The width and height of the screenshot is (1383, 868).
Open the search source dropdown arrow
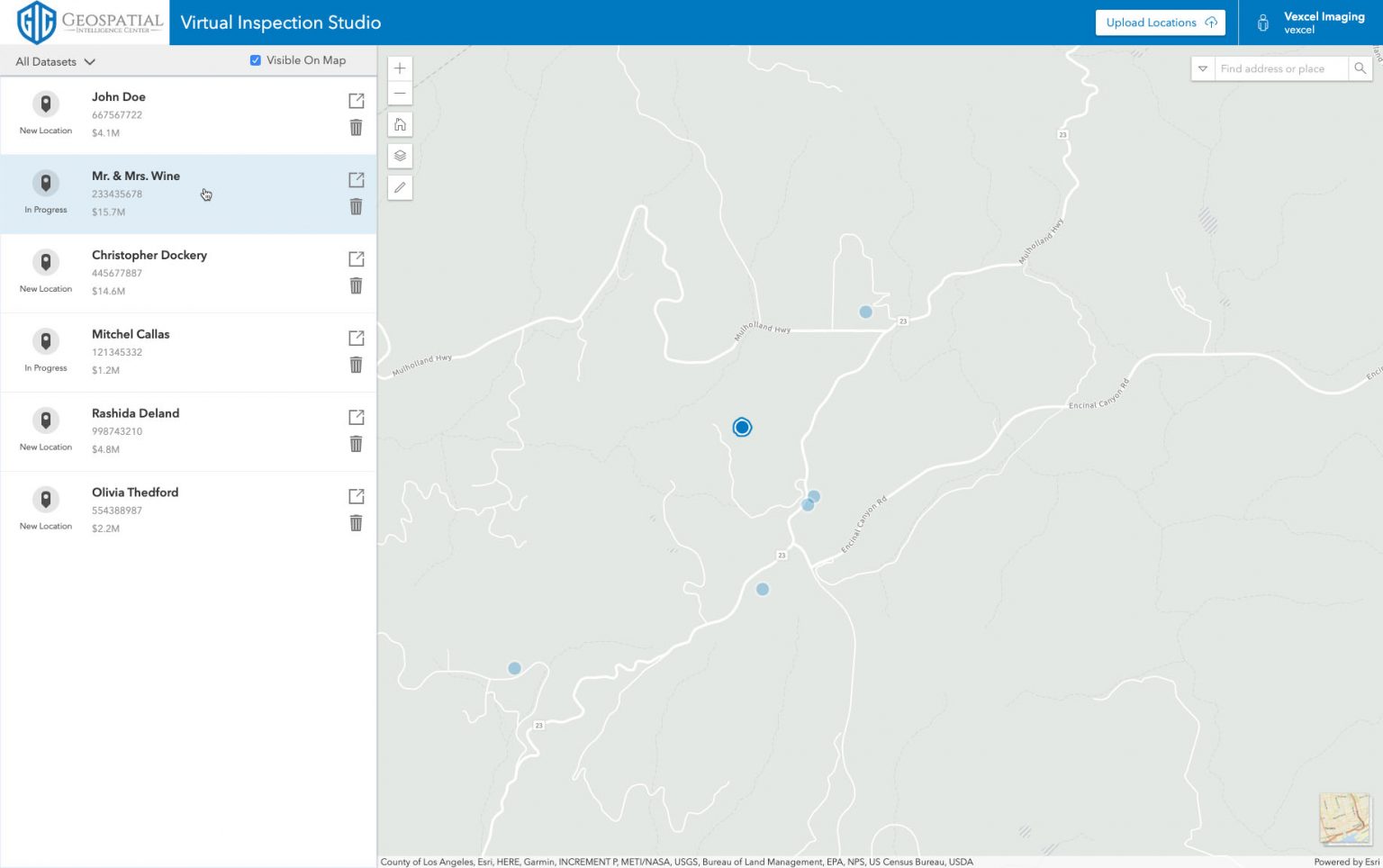pyautogui.click(x=1203, y=68)
